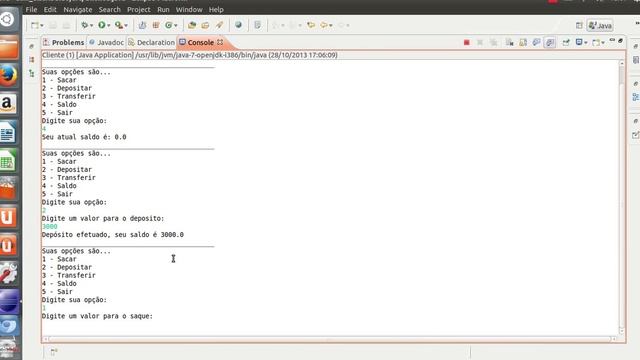Open System Settings from the launcher
Screen dimensions: 640x360
(8, 273)
